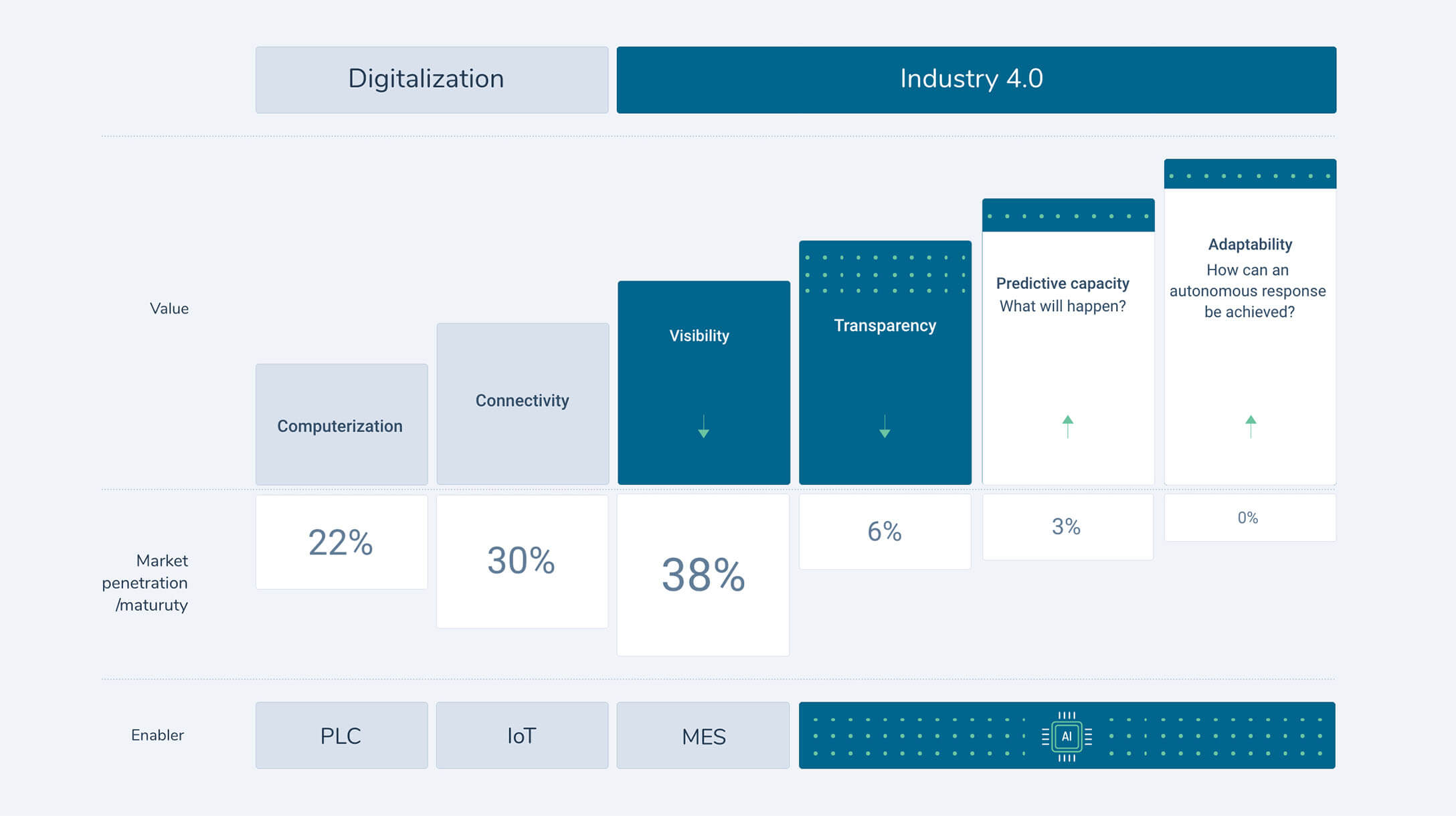Click the 3% market penetration box
The height and width of the screenshot is (816, 1456).
(x=1067, y=526)
